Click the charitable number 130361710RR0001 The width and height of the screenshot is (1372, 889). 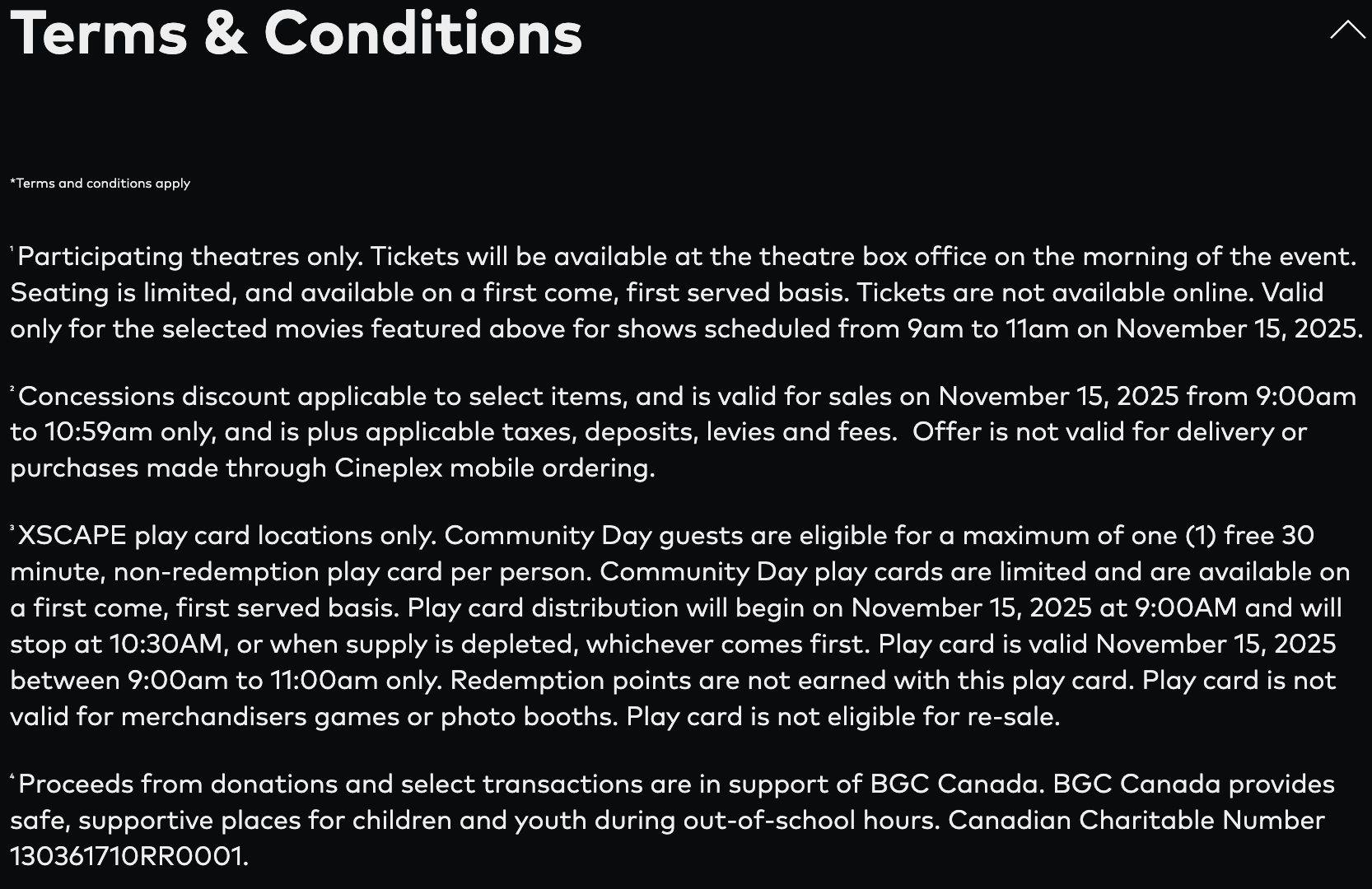click(x=127, y=857)
